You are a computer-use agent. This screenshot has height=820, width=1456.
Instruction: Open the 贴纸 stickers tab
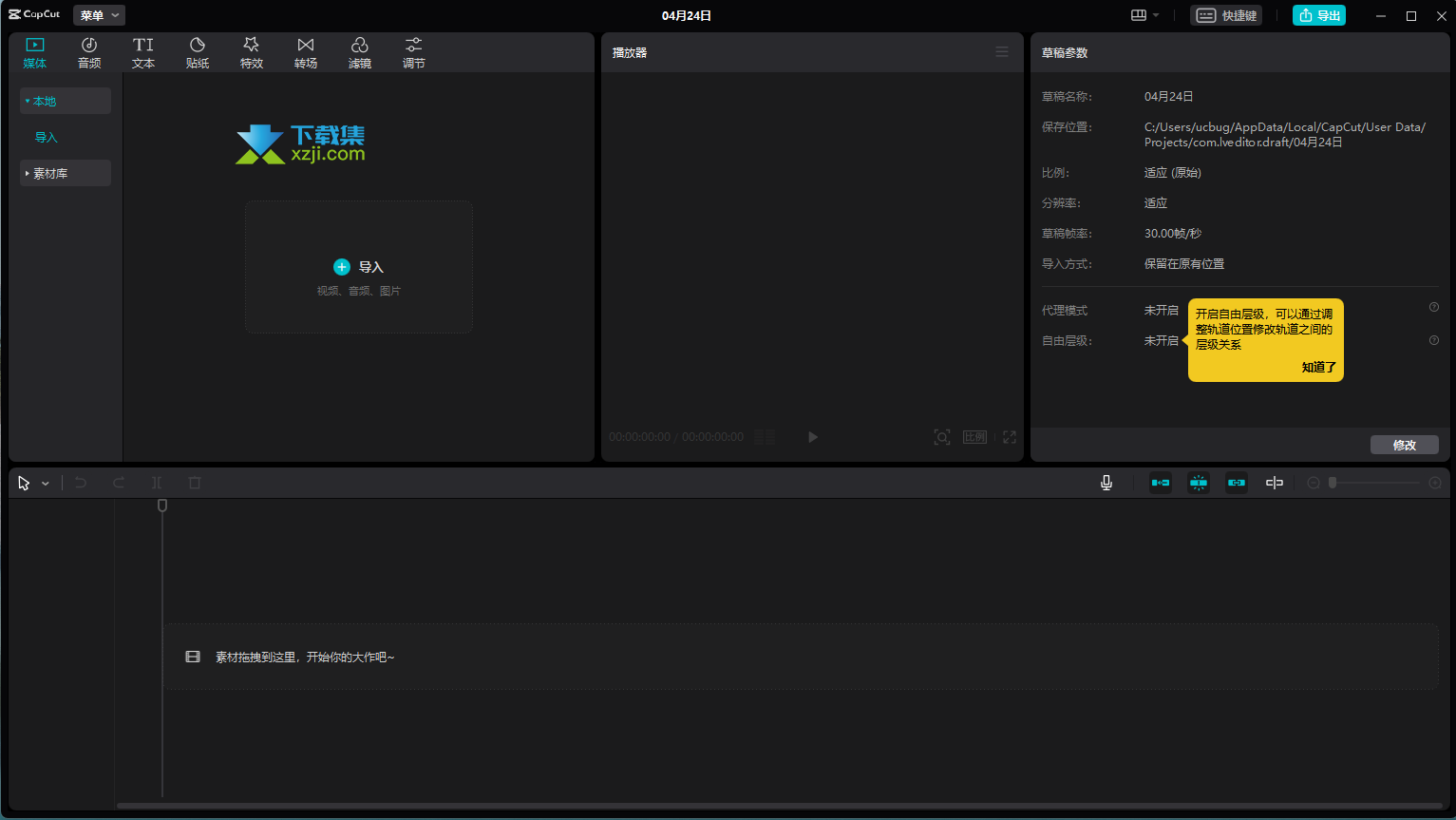198,53
